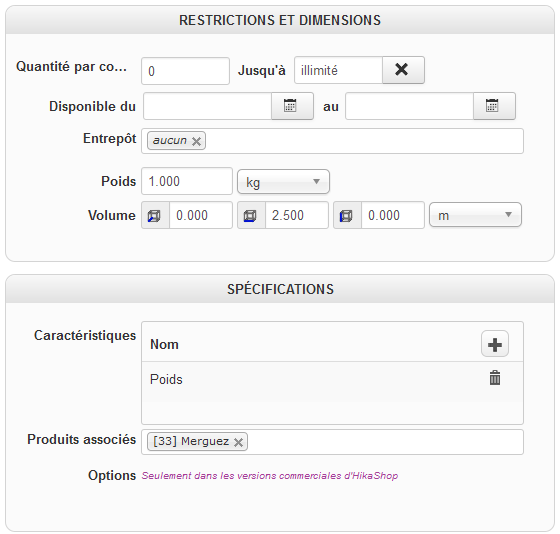
Task: Open the m volume unit dropdown
Action: point(475,215)
